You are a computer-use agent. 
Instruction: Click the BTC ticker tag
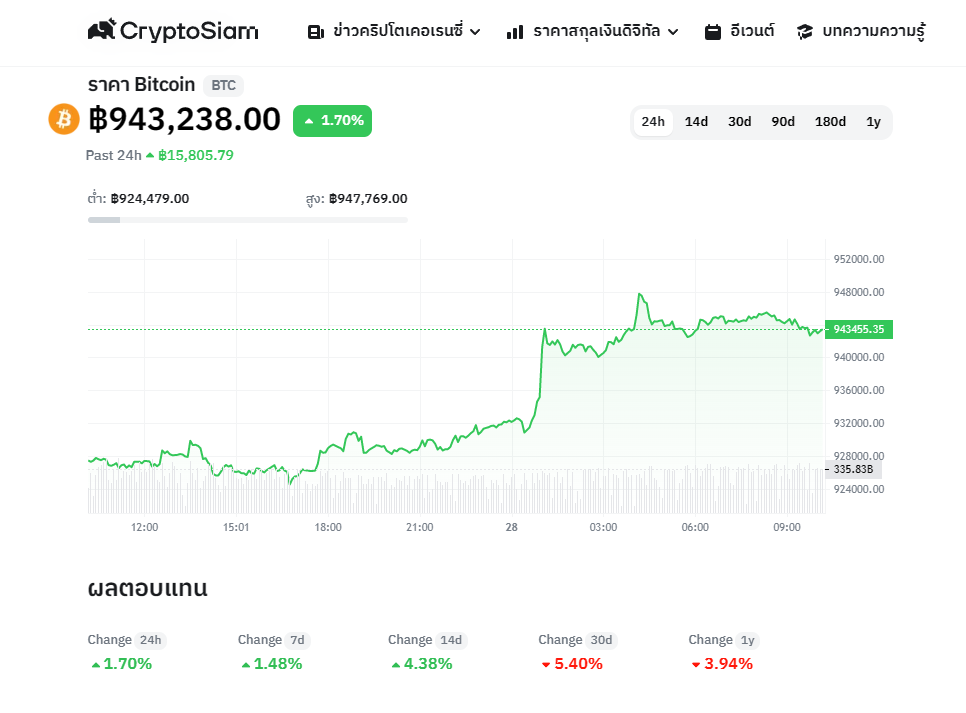[224, 85]
